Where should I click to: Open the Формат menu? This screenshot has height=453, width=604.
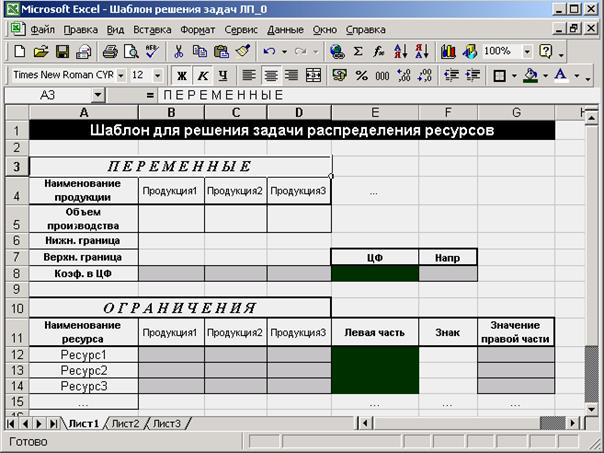point(198,30)
